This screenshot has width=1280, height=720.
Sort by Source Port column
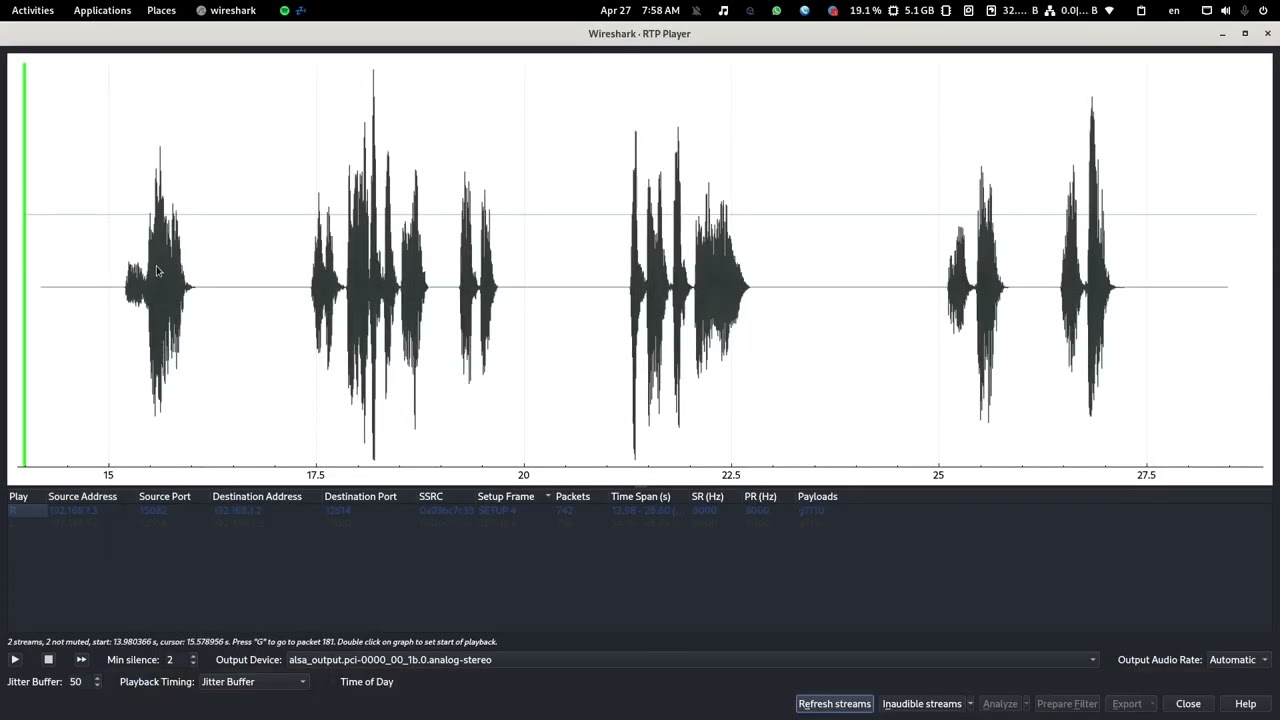(x=164, y=497)
